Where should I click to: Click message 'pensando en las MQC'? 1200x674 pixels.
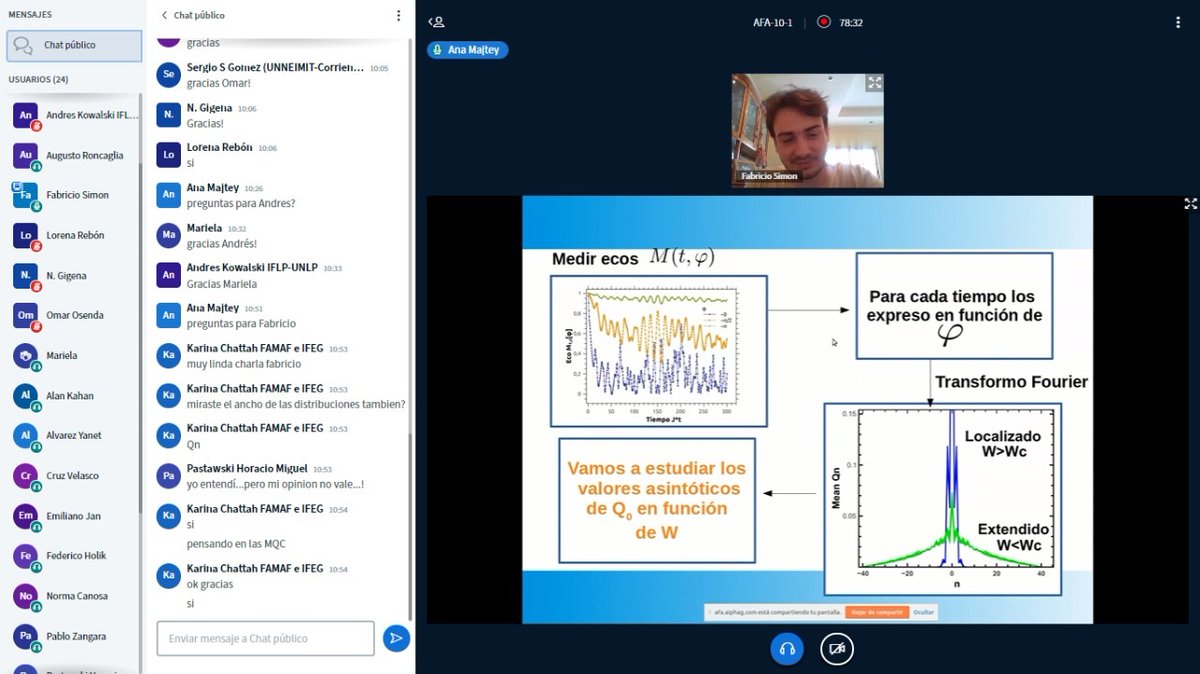pyautogui.click(x=234, y=545)
